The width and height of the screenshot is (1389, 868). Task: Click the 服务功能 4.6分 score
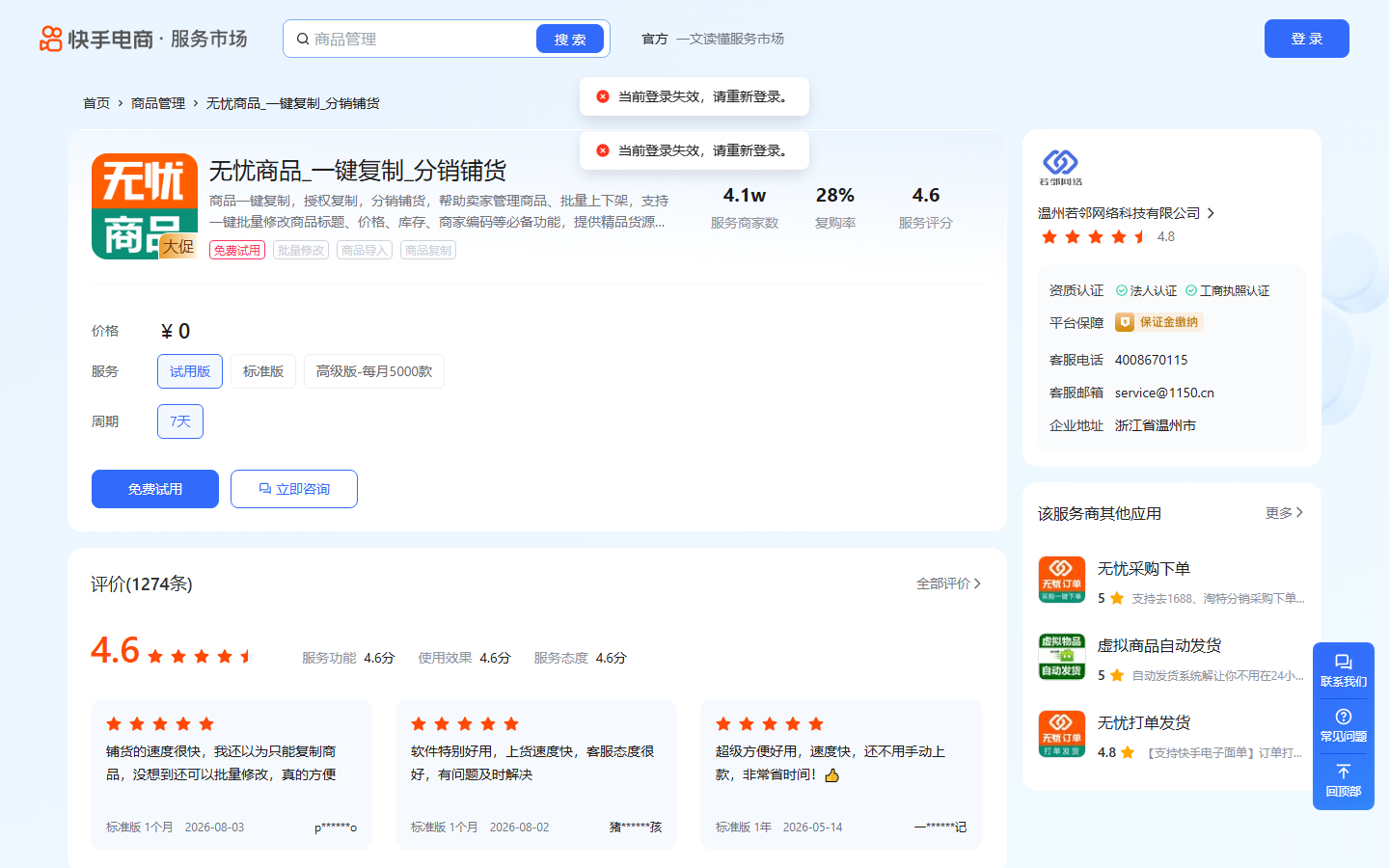tap(348, 658)
